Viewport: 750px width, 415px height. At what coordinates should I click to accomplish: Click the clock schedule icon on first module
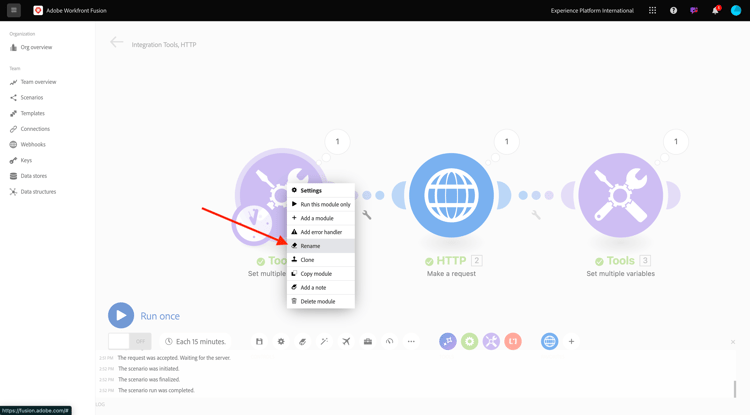(x=253, y=224)
